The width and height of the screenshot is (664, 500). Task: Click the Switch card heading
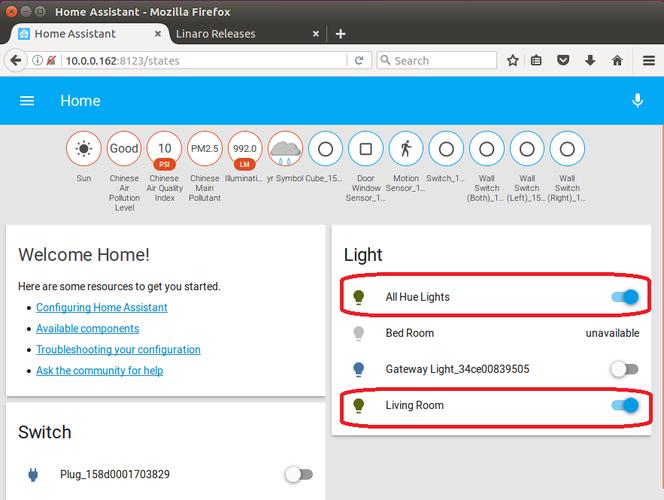pos(44,432)
